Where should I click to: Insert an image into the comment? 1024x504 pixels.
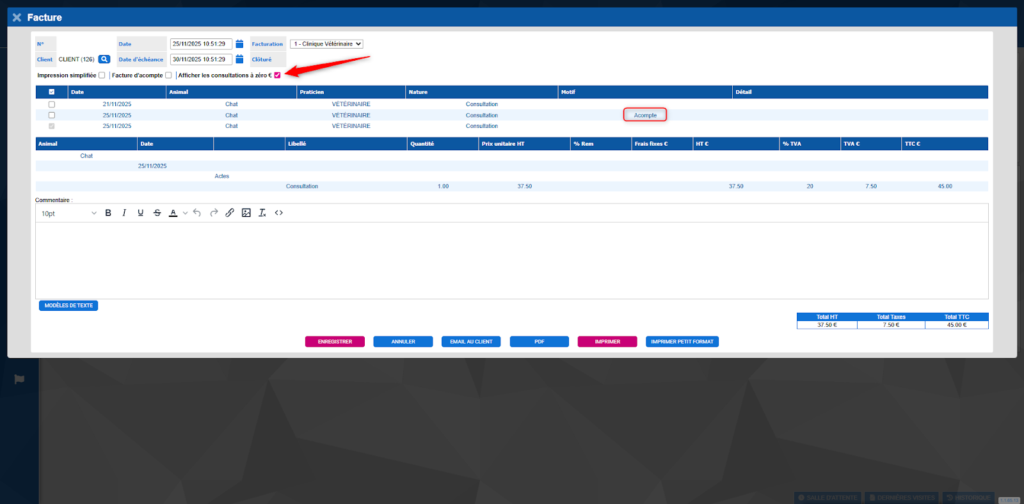(246, 213)
